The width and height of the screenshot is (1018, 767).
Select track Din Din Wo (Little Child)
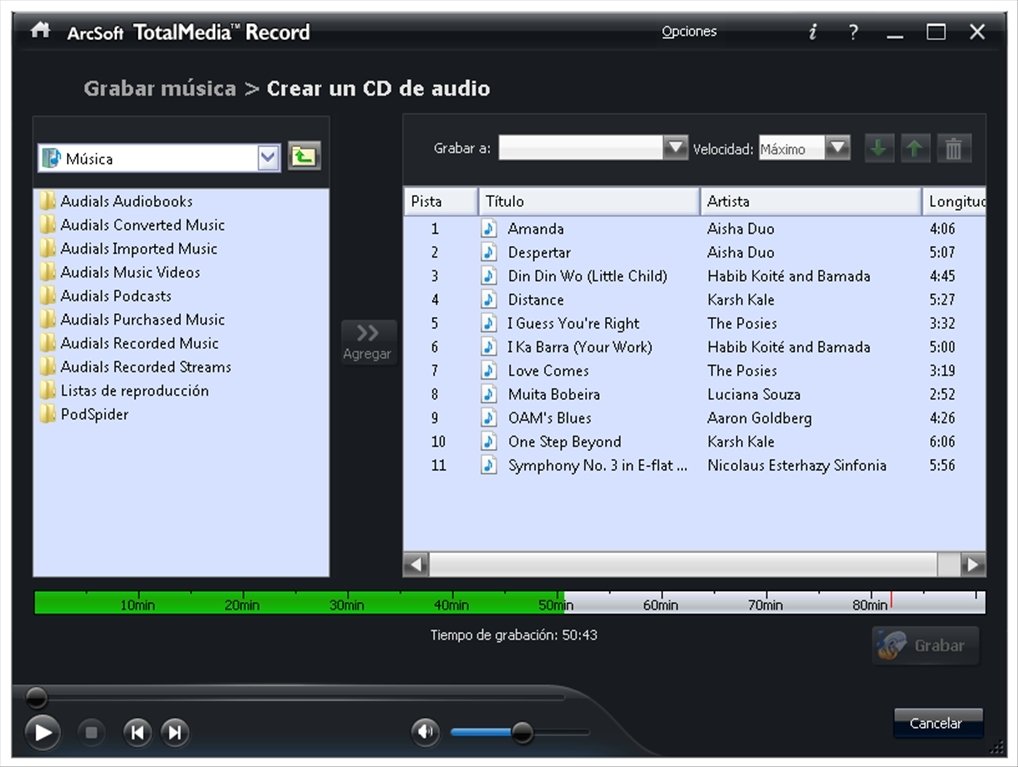(587, 276)
